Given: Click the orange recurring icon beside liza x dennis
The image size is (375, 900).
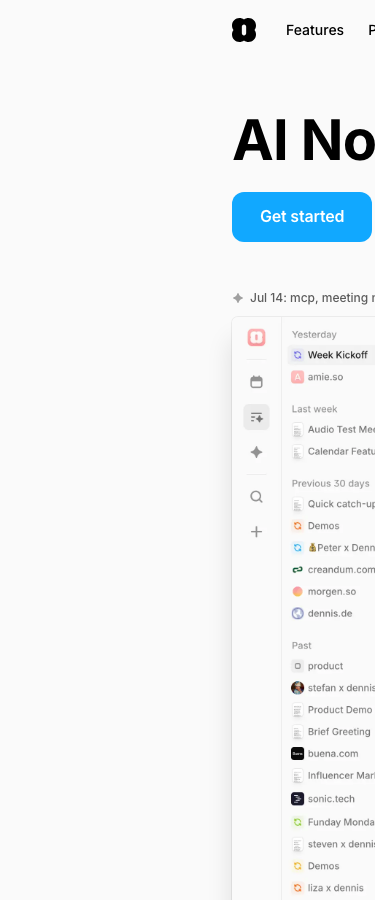Looking at the screenshot, I should 297,887.
